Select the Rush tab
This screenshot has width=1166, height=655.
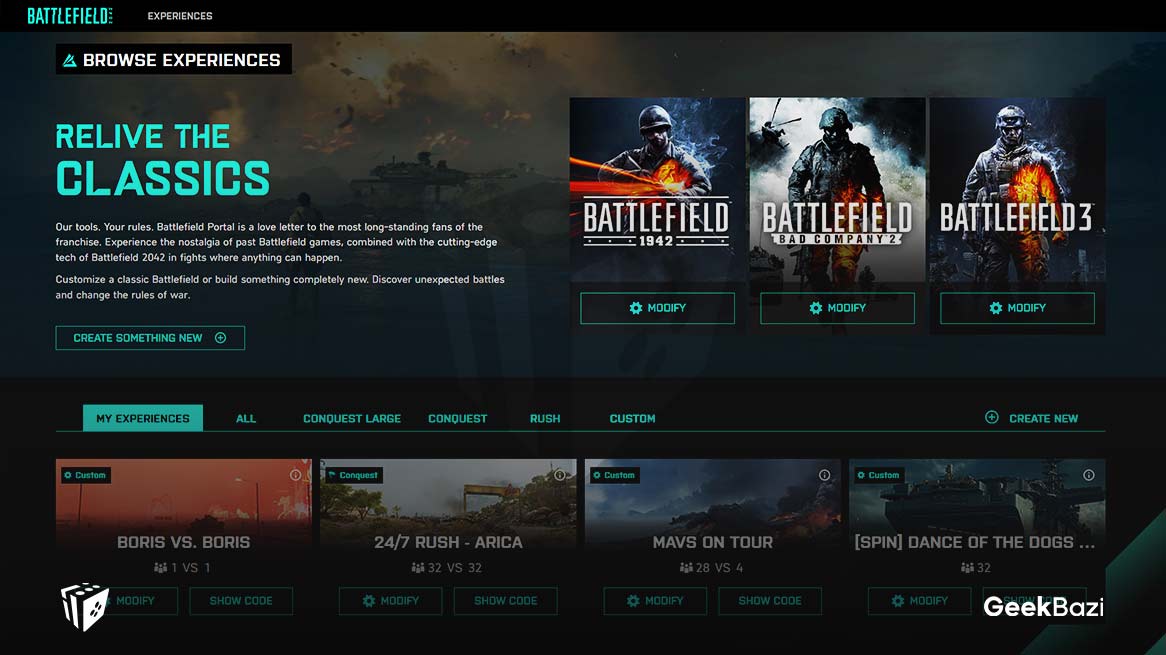point(545,419)
